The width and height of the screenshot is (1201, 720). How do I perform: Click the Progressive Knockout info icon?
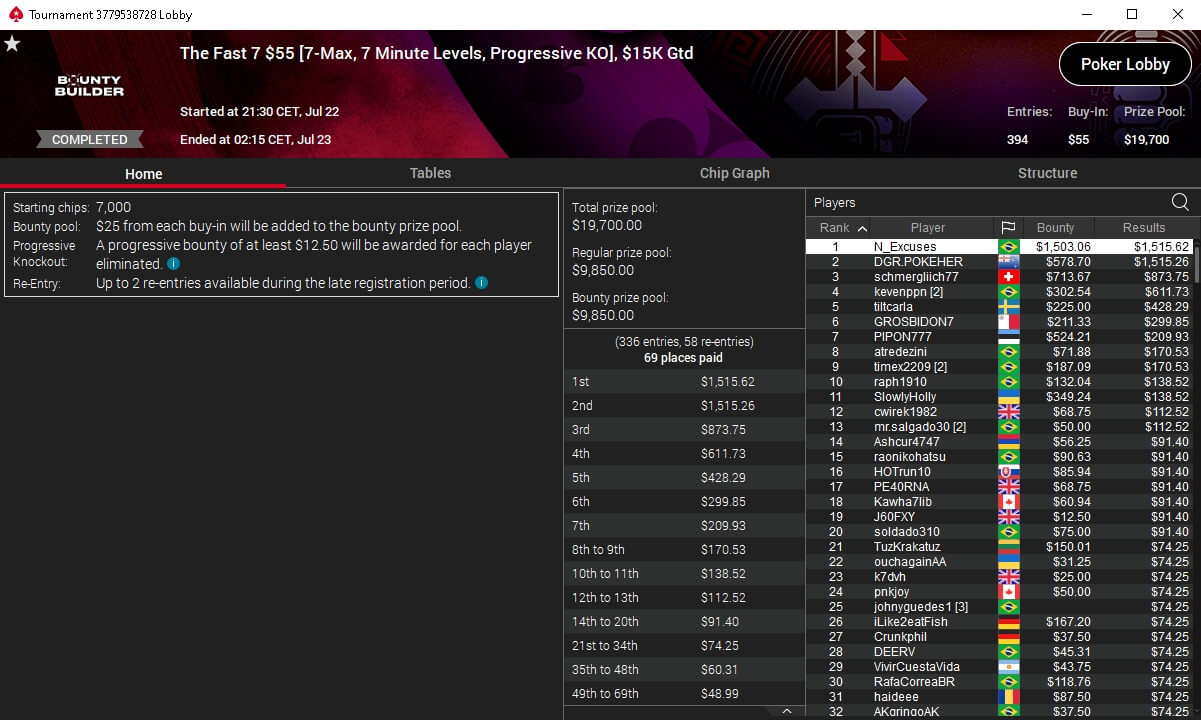(x=174, y=264)
